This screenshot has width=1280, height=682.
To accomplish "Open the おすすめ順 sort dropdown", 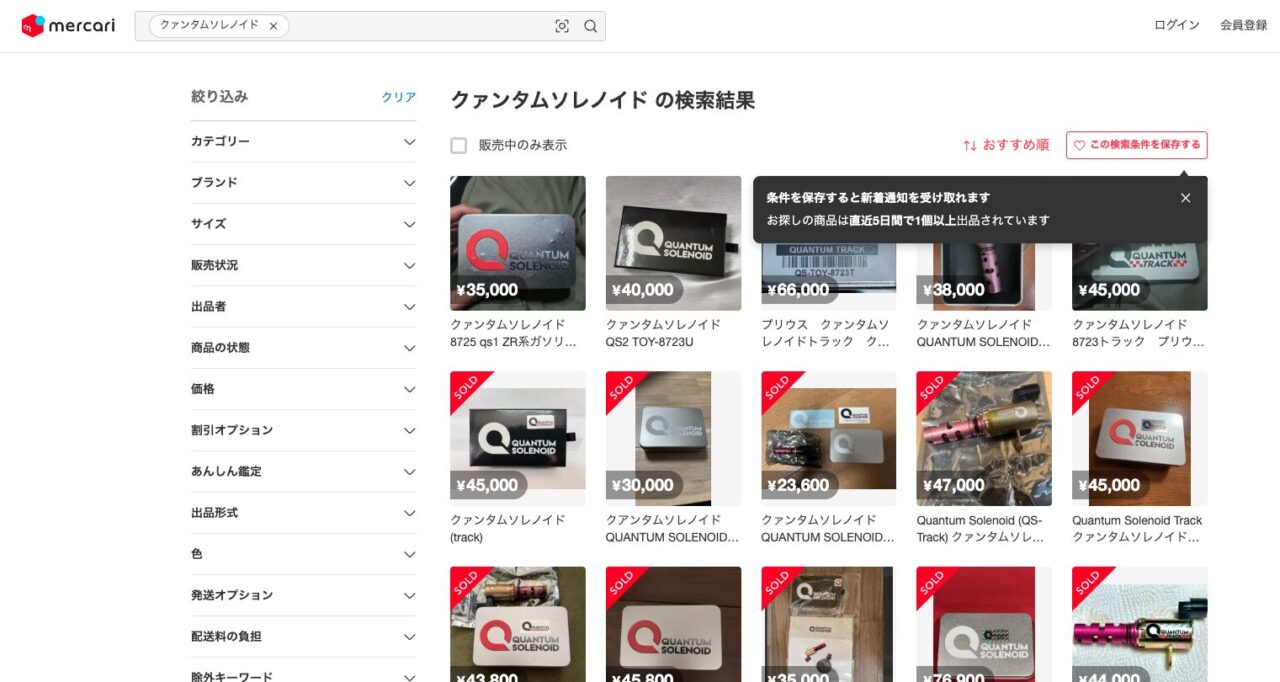I will pos(1006,145).
